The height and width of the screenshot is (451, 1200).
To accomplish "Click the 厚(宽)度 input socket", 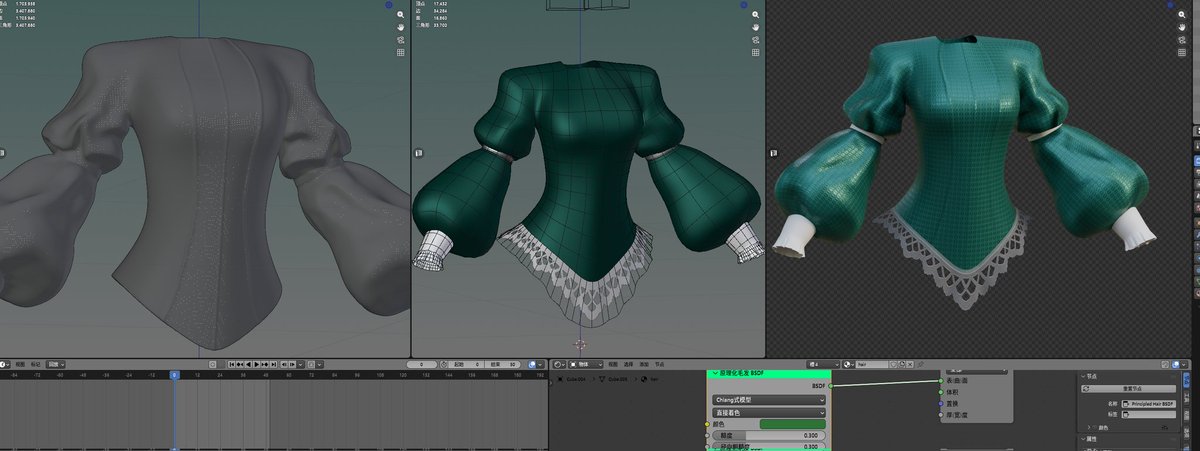I will pos(940,415).
